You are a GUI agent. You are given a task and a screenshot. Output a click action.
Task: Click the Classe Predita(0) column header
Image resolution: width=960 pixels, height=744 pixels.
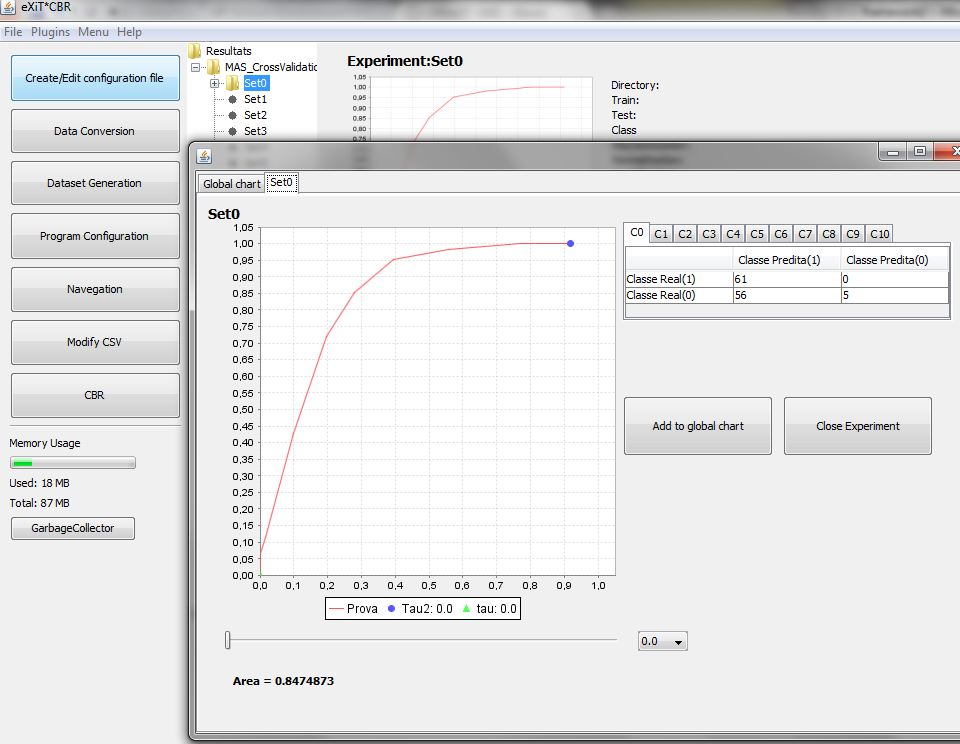(x=895, y=260)
